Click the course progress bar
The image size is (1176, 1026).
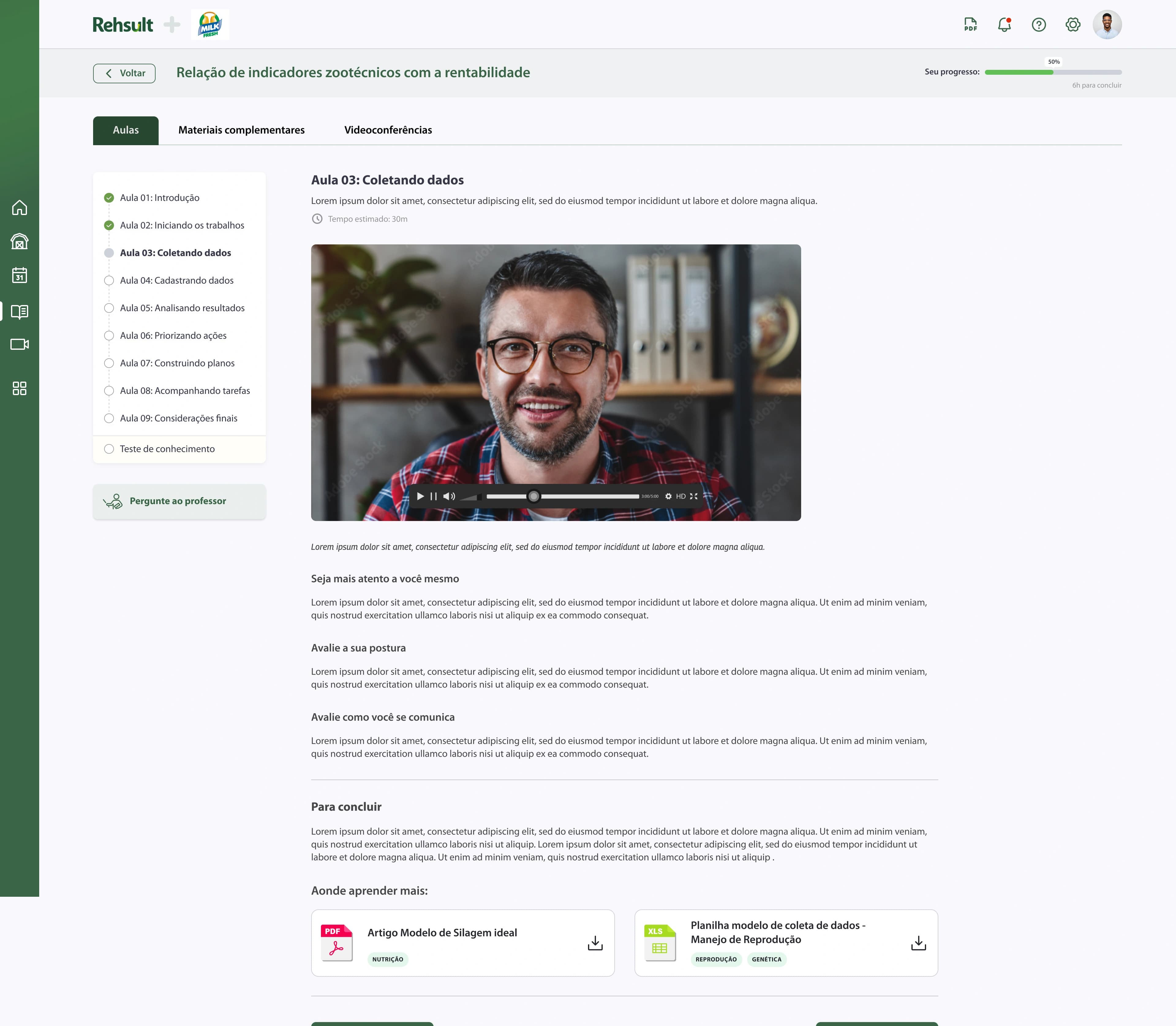tap(1053, 72)
